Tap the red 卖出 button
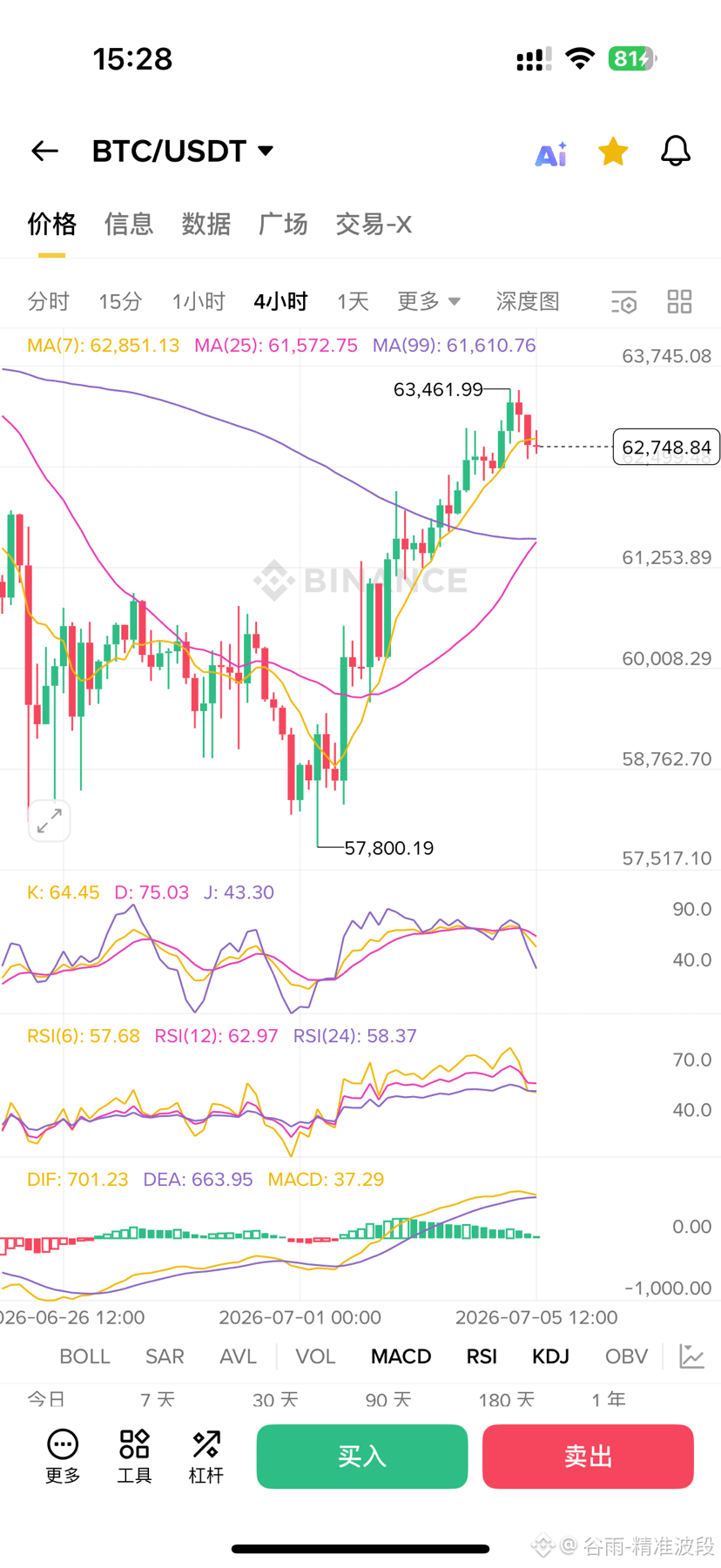The width and height of the screenshot is (721, 1568). (x=588, y=1457)
